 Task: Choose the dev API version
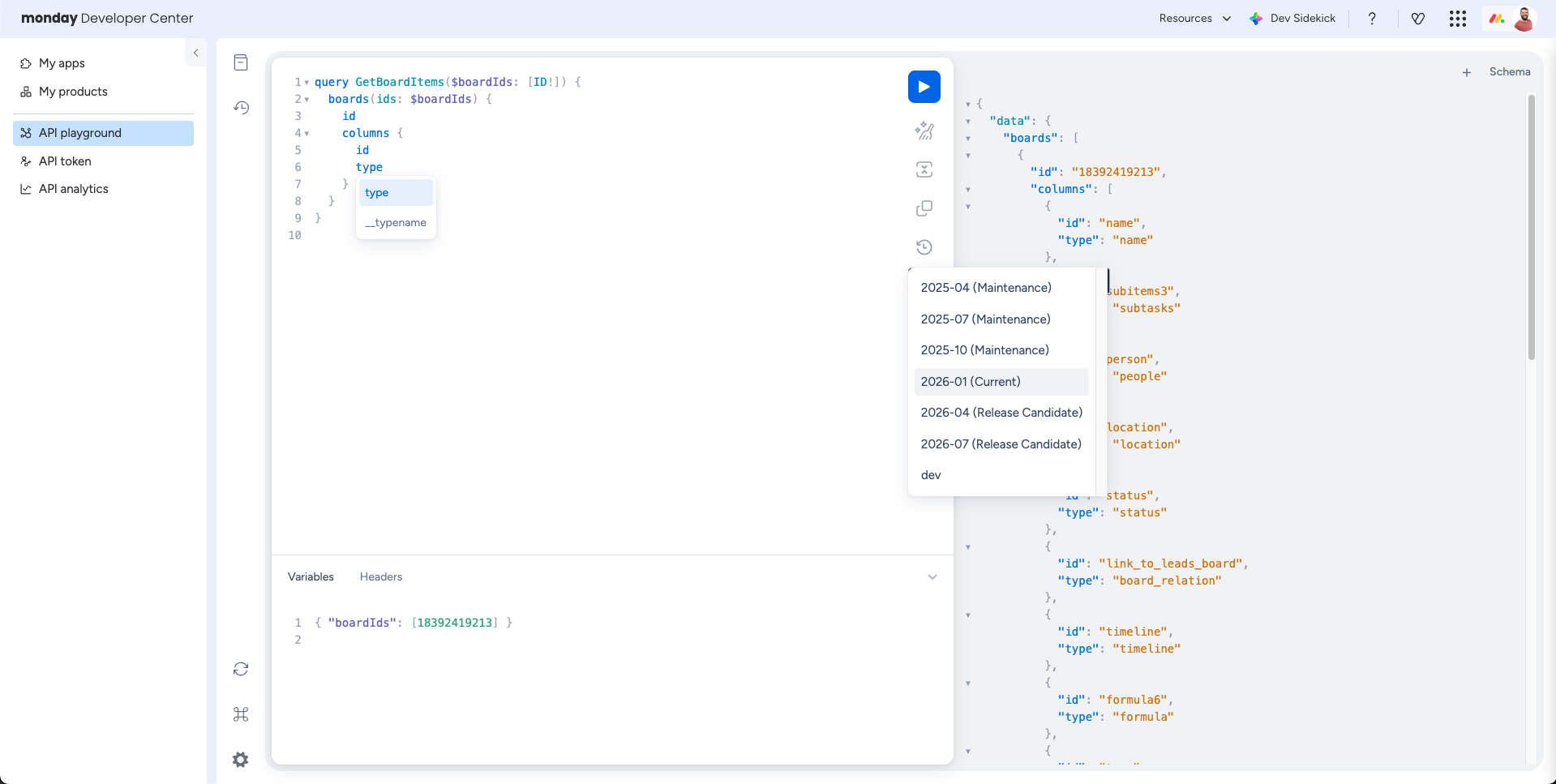tap(930, 475)
